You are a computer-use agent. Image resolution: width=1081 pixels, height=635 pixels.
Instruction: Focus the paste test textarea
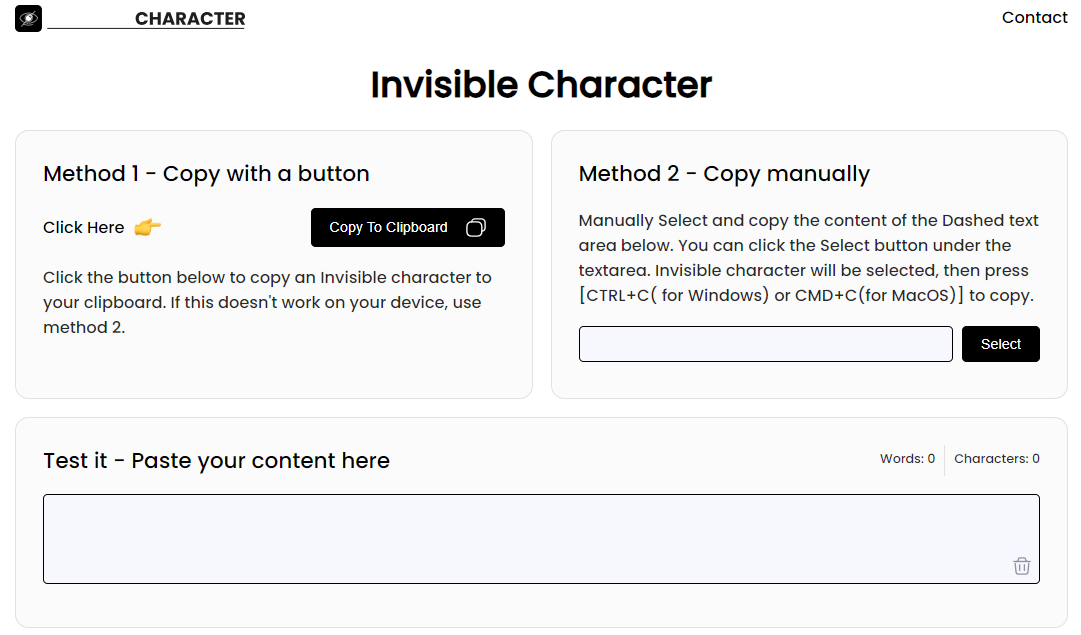pos(520,538)
